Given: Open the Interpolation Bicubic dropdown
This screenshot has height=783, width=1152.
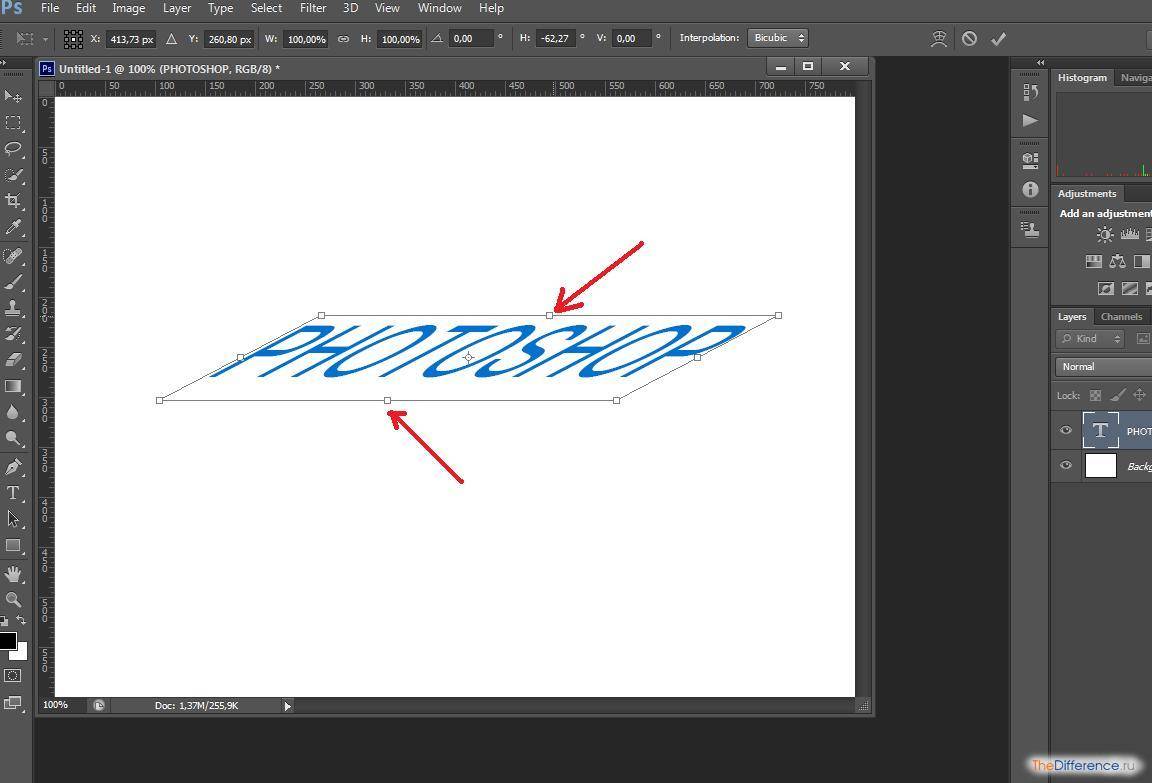Looking at the screenshot, I should [778, 38].
